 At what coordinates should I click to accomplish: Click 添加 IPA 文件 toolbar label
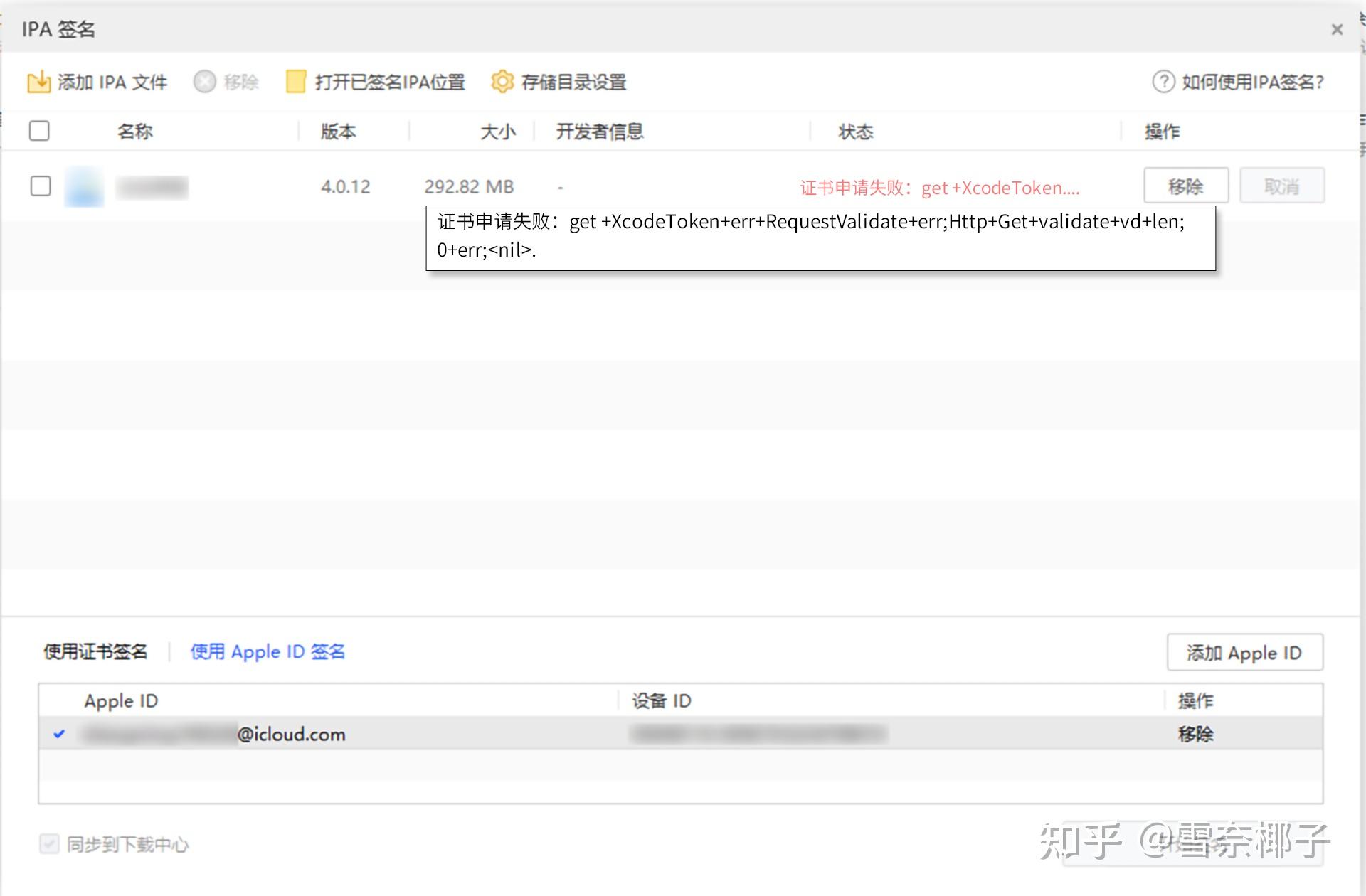(x=112, y=82)
